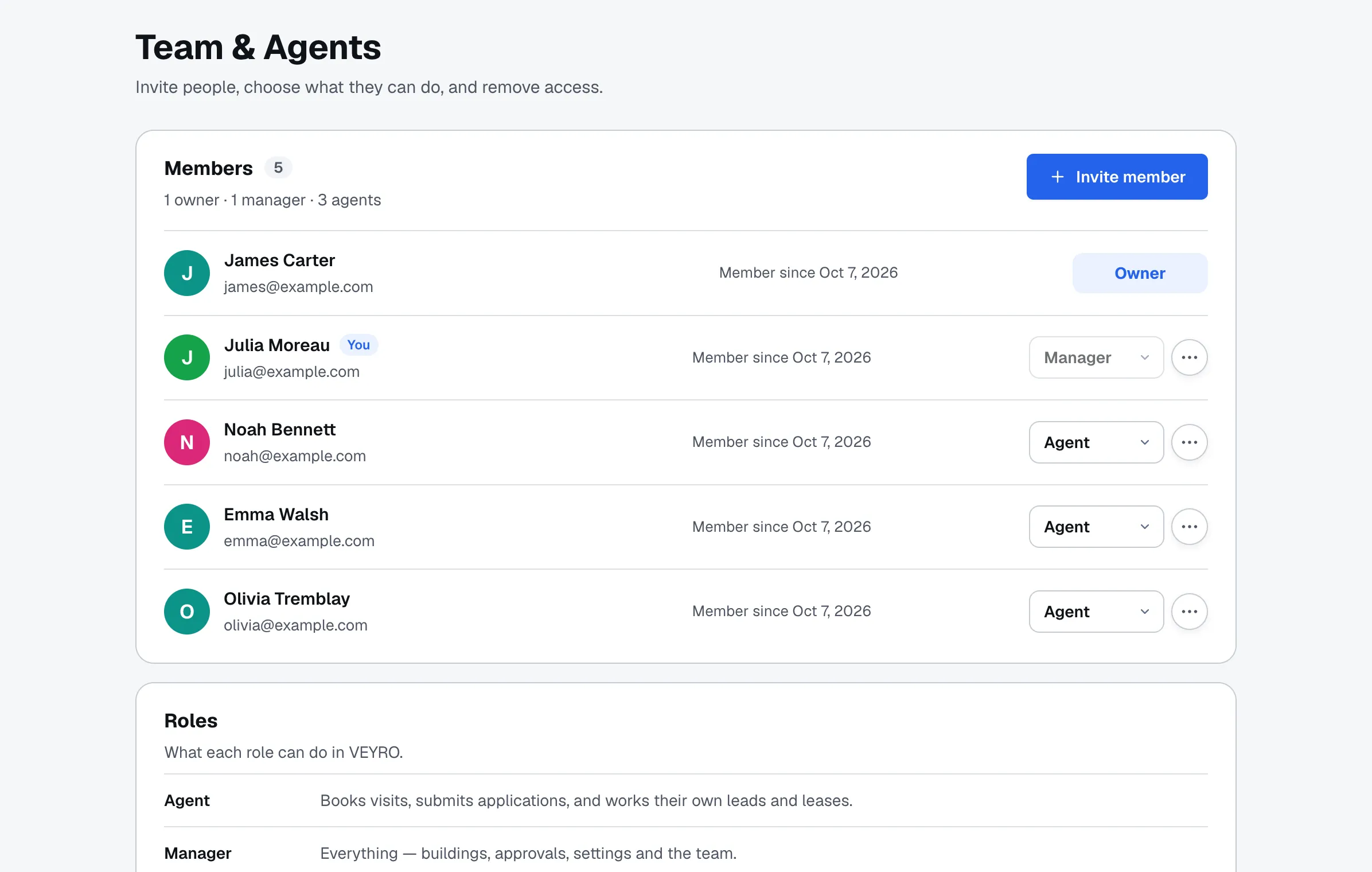Click the Manager role row label

point(198,853)
